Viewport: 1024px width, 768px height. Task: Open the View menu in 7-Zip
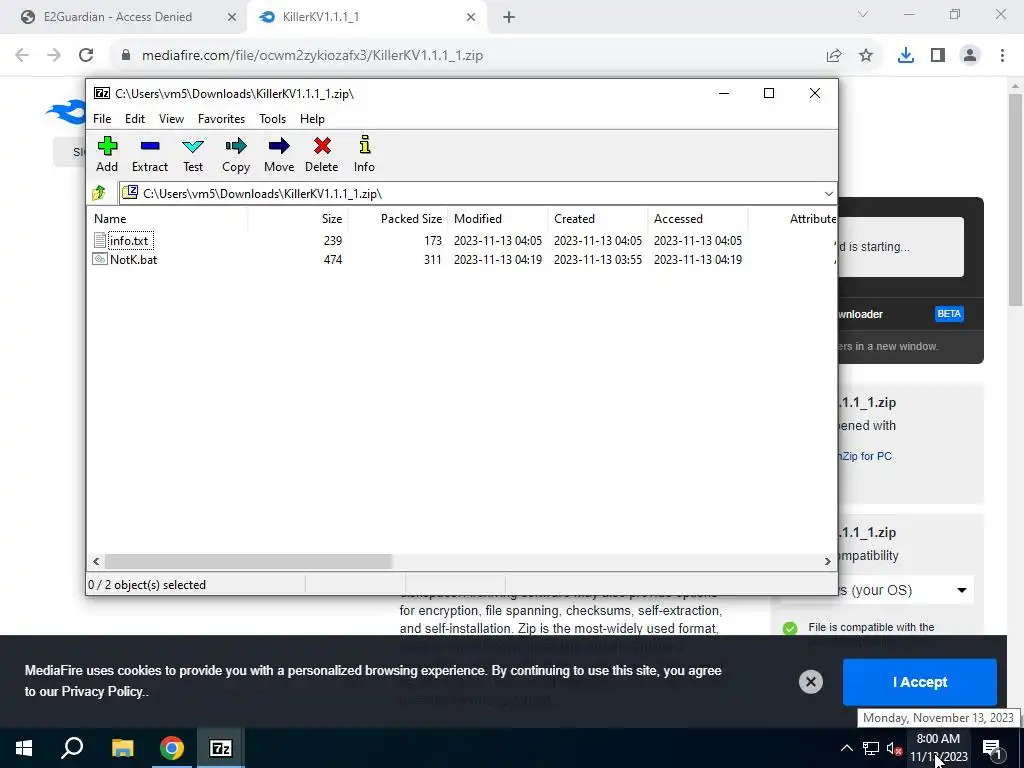(x=171, y=119)
